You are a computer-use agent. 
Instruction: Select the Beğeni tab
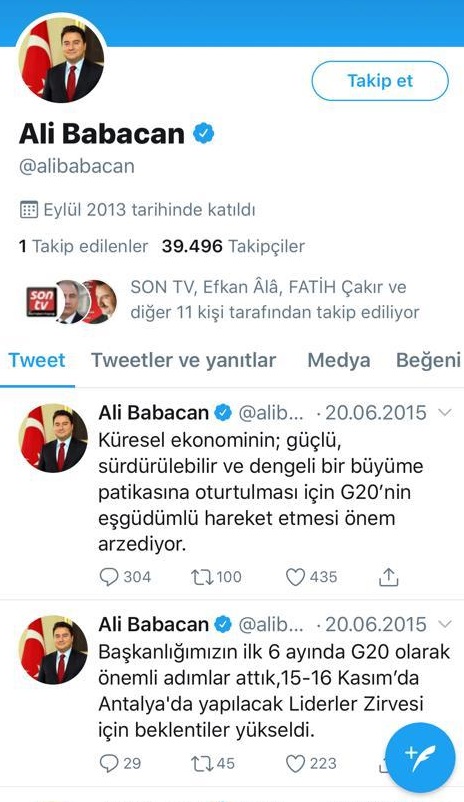point(429,360)
